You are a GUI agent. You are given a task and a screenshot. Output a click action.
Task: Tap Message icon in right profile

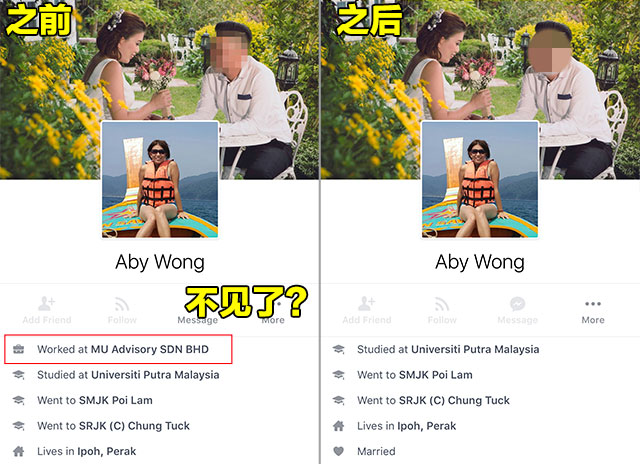coord(518,304)
